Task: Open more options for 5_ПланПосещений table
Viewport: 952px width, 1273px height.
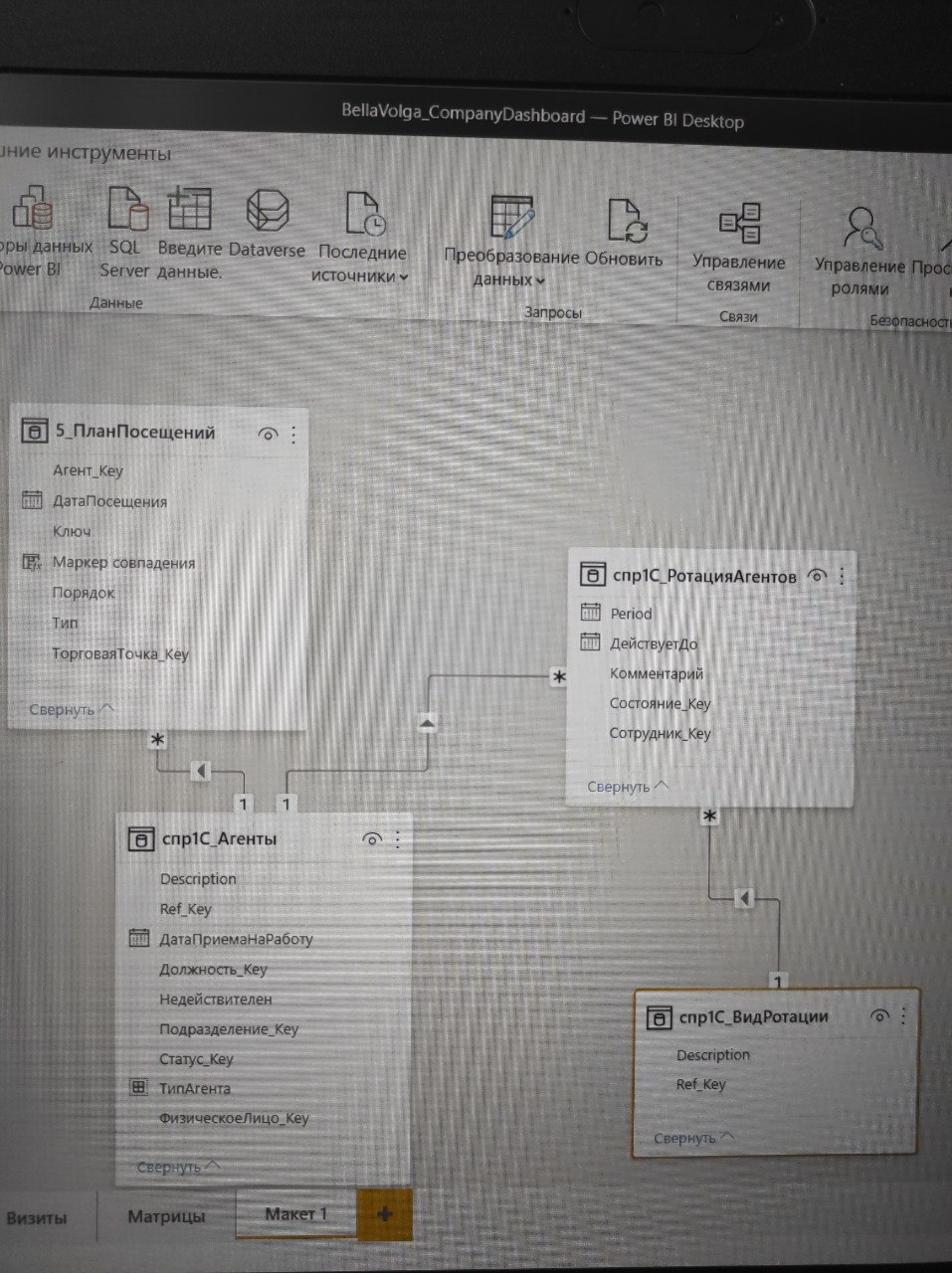Action: tap(293, 435)
